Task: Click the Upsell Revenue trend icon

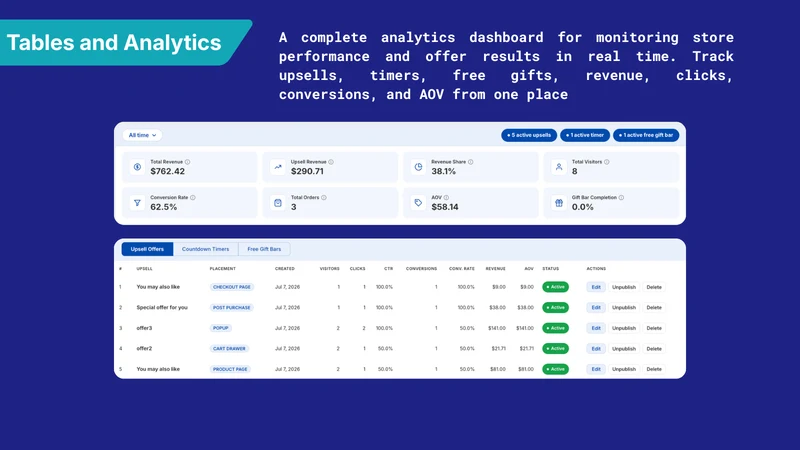Action: coord(278,167)
